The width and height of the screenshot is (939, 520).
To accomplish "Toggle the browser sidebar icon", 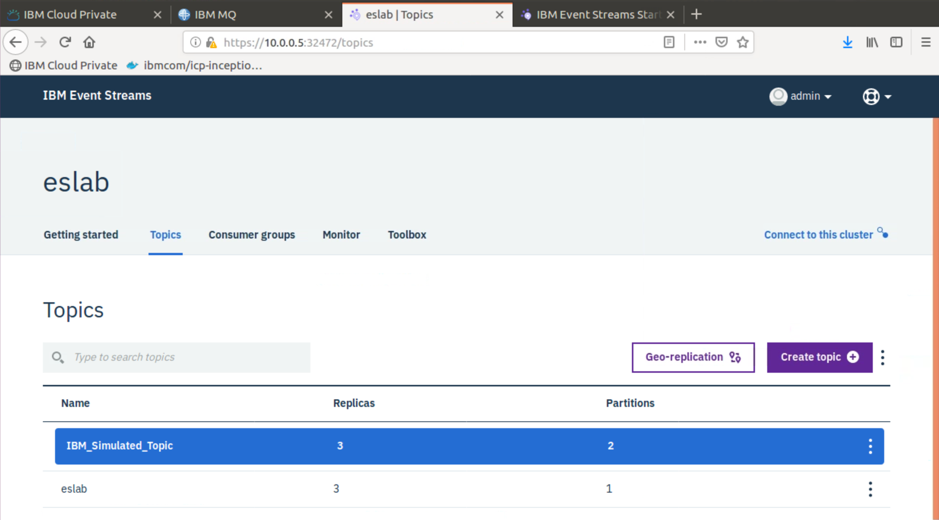I will pos(896,42).
